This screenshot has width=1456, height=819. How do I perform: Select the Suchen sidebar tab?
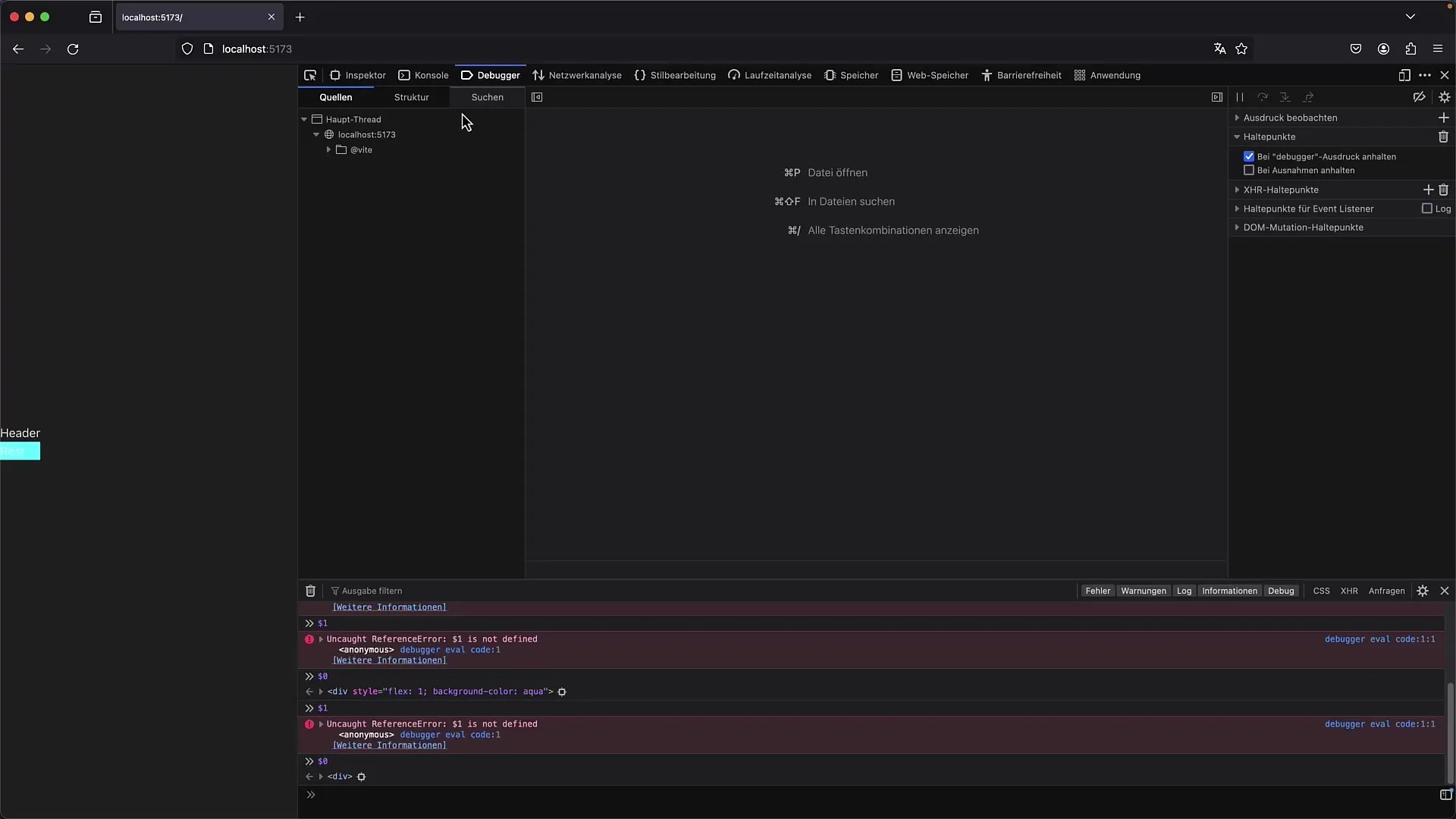coord(487,97)
